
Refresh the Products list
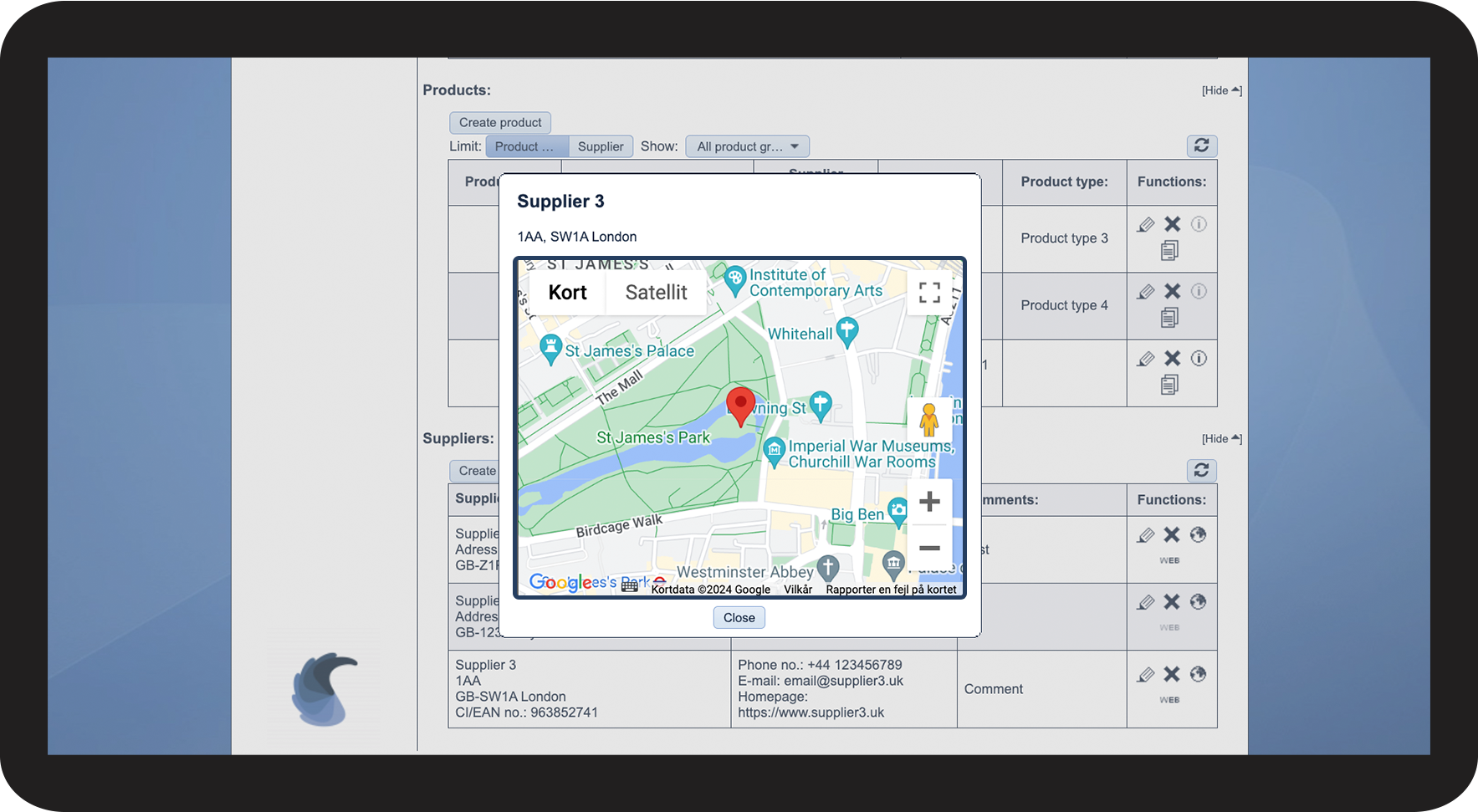click(1201, 146)
